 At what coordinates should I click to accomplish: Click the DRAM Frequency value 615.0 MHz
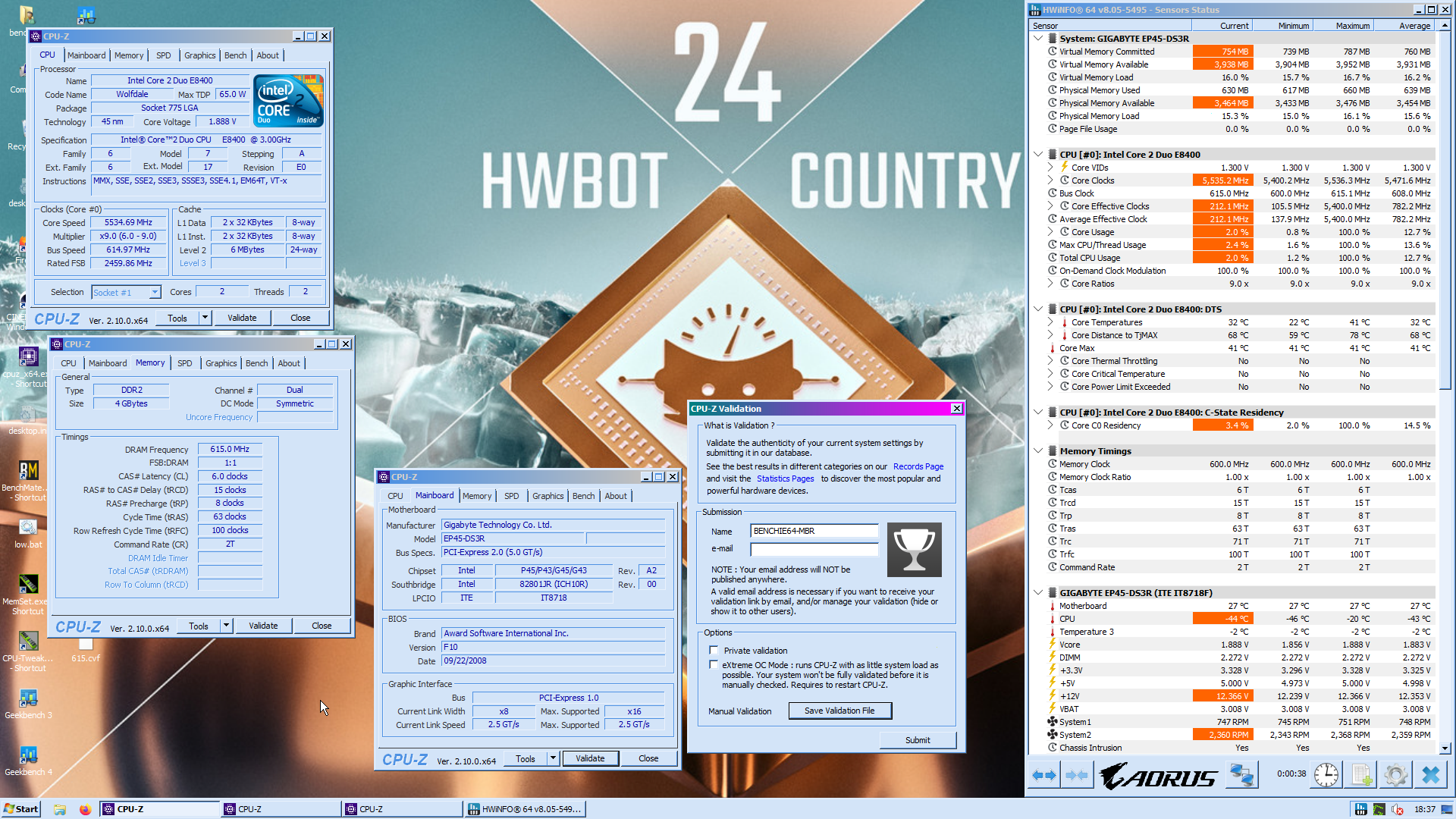pyautogui.click(x=230, y=449)
